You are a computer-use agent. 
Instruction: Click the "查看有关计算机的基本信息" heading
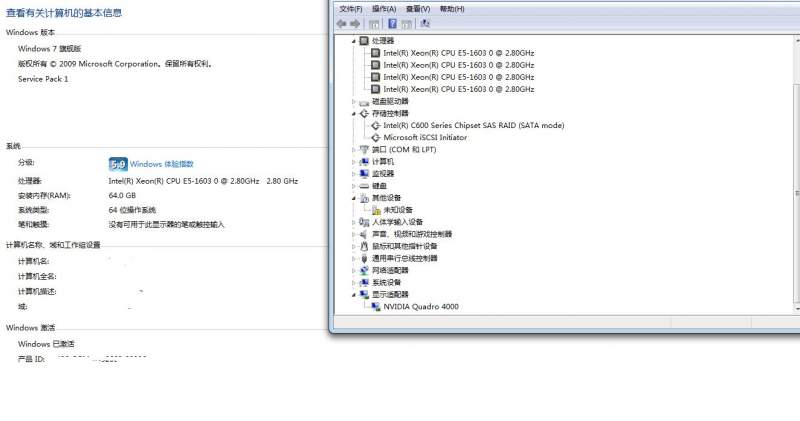coord(64,13)
